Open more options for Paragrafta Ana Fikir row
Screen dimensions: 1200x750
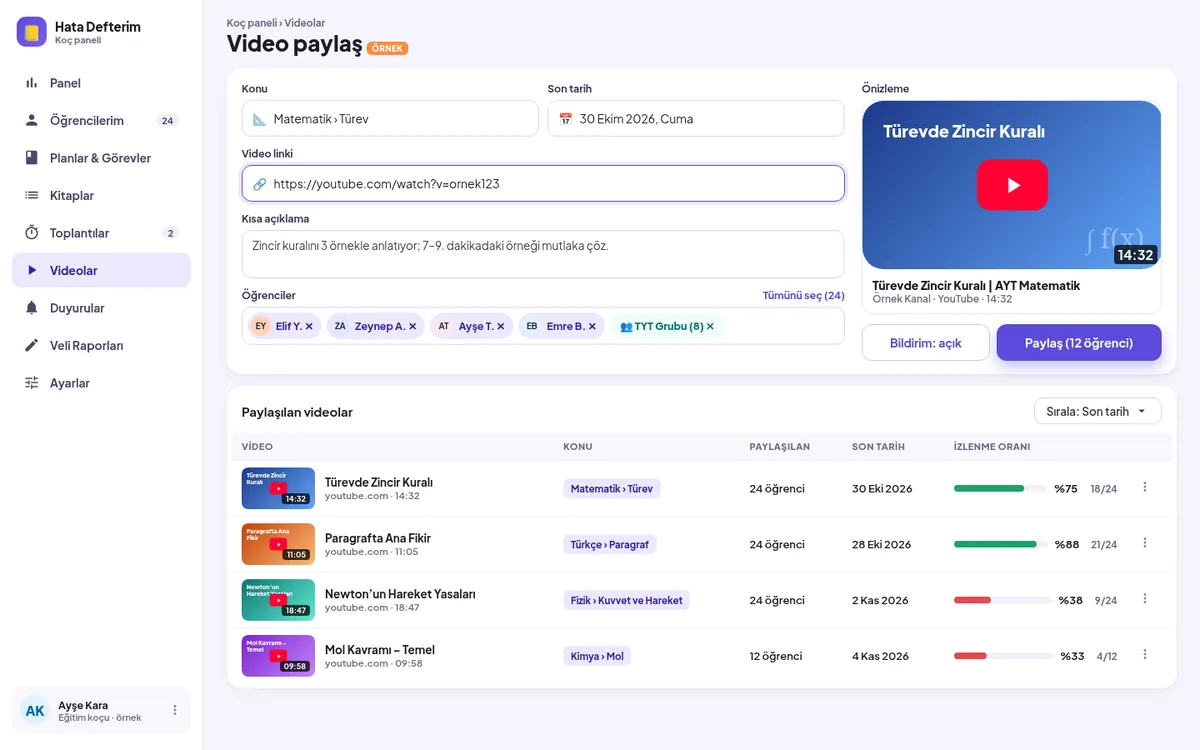[1145, 544]
